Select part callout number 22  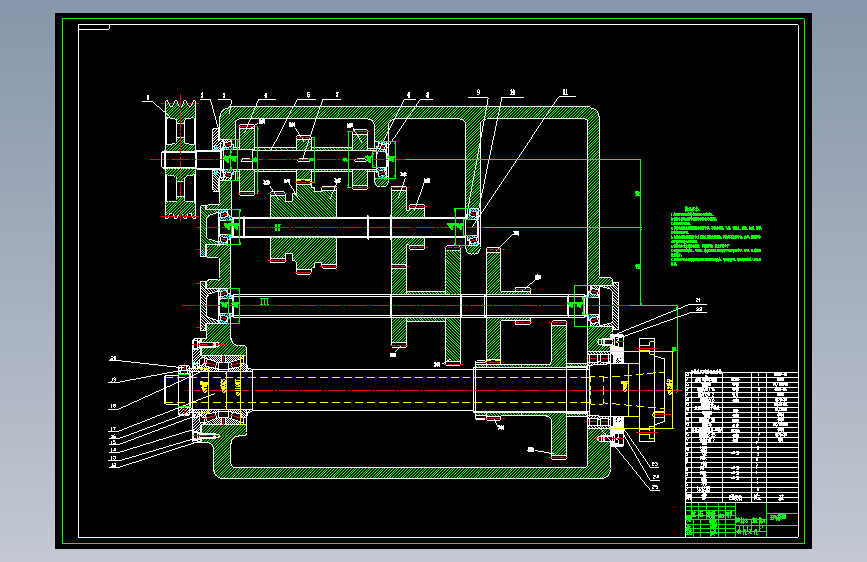698,309
